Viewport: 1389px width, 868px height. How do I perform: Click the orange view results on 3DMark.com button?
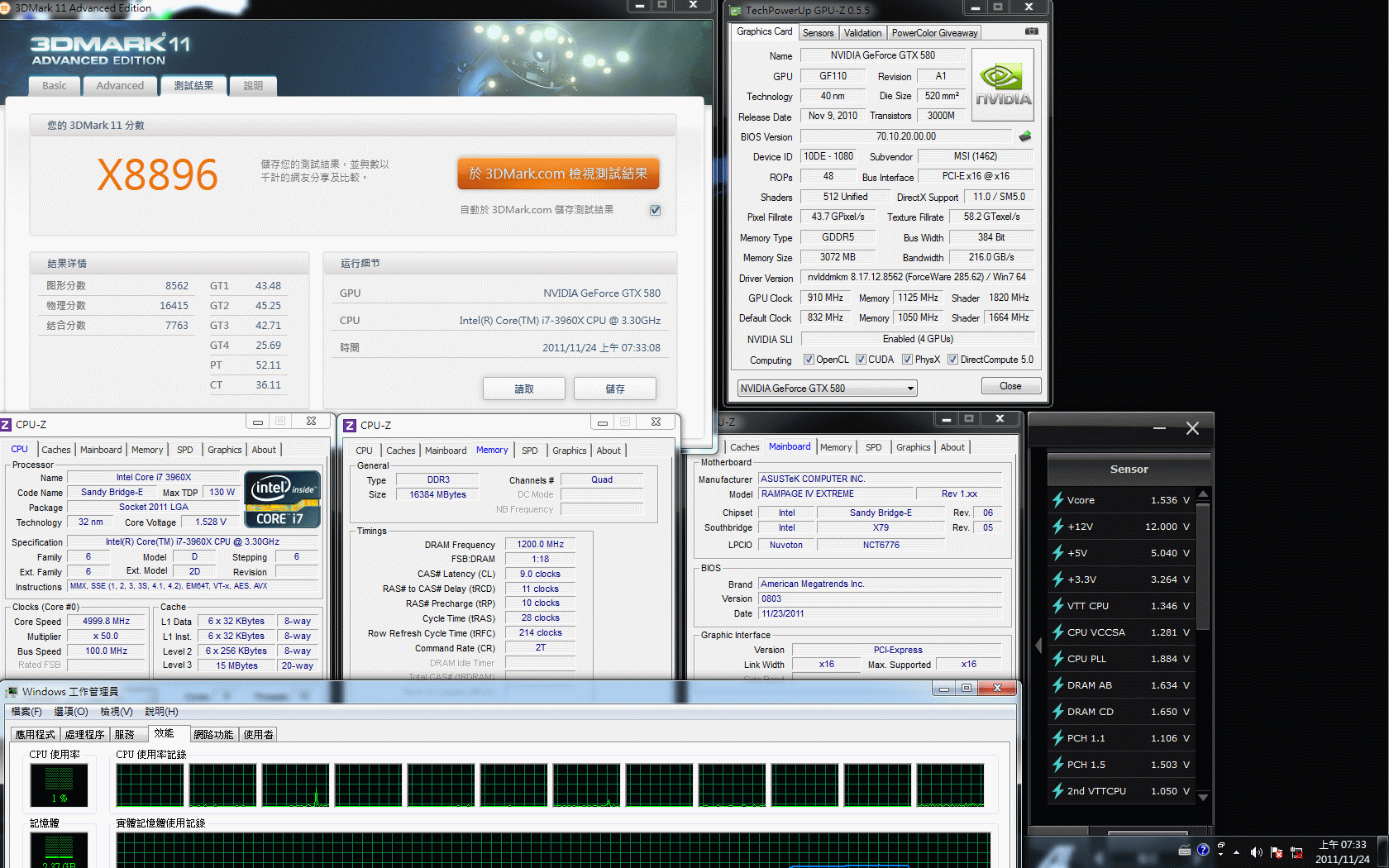coord(559,174)
